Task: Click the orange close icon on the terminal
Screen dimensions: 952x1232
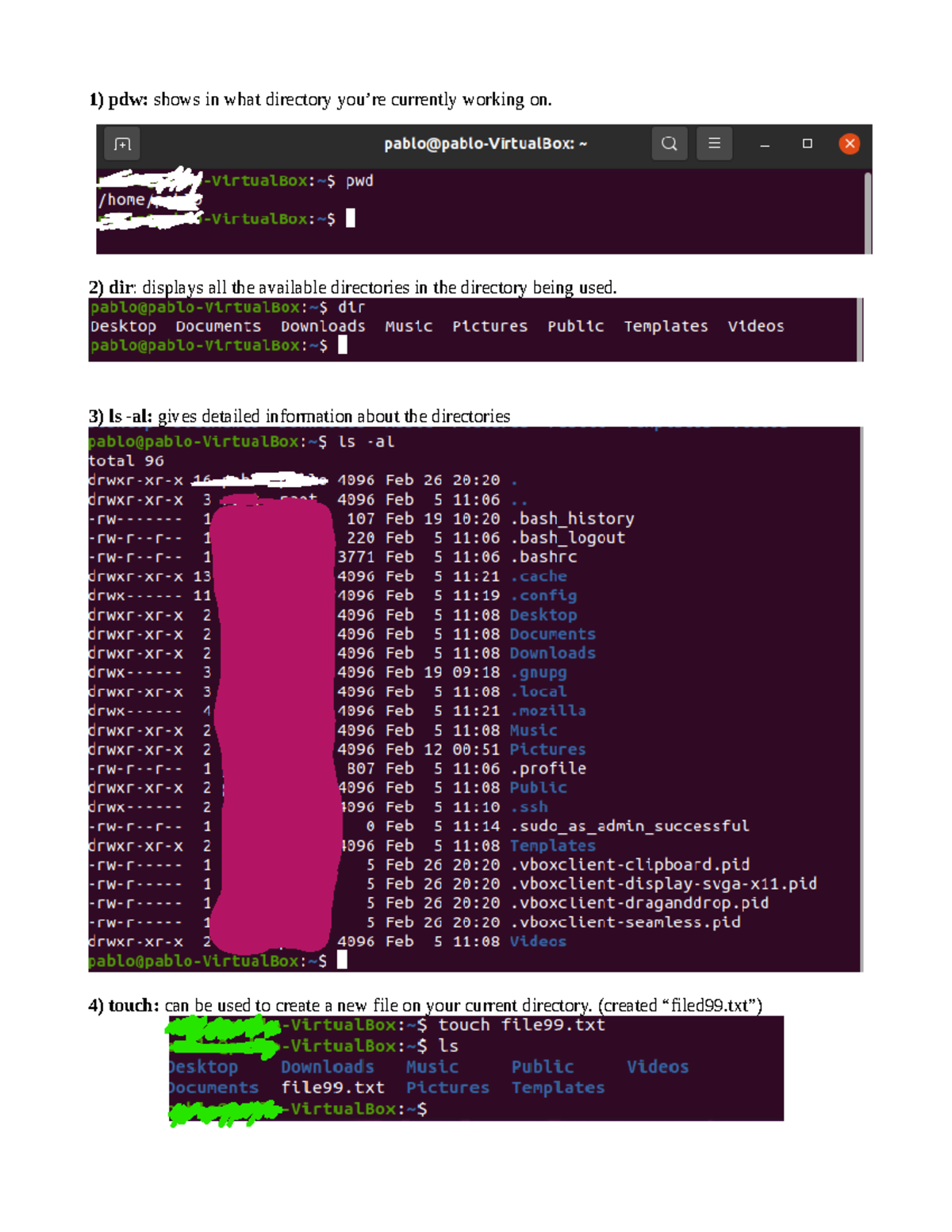Action: [x=849, y=144]
